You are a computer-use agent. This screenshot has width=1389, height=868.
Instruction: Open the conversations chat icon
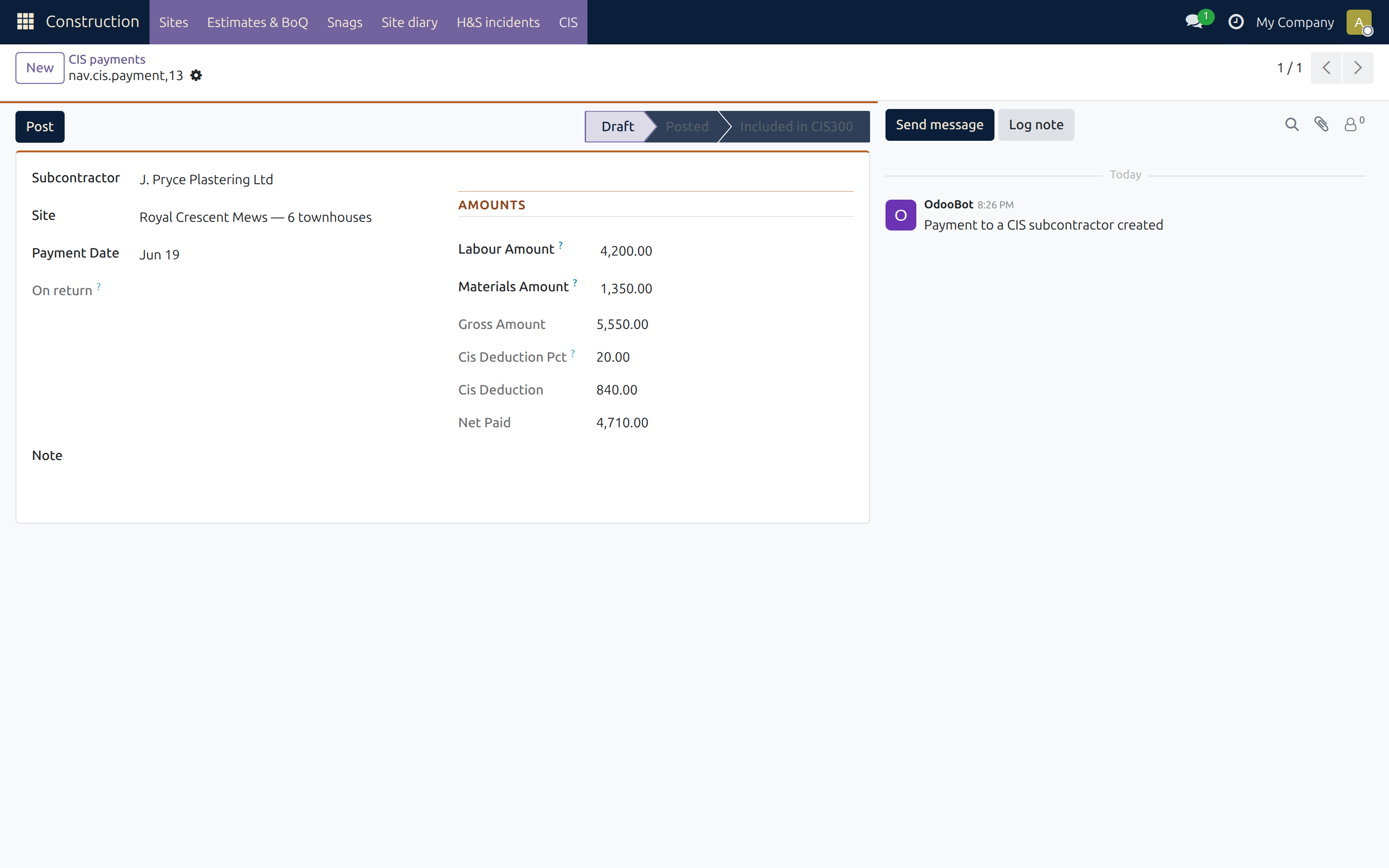(1195, 22)
